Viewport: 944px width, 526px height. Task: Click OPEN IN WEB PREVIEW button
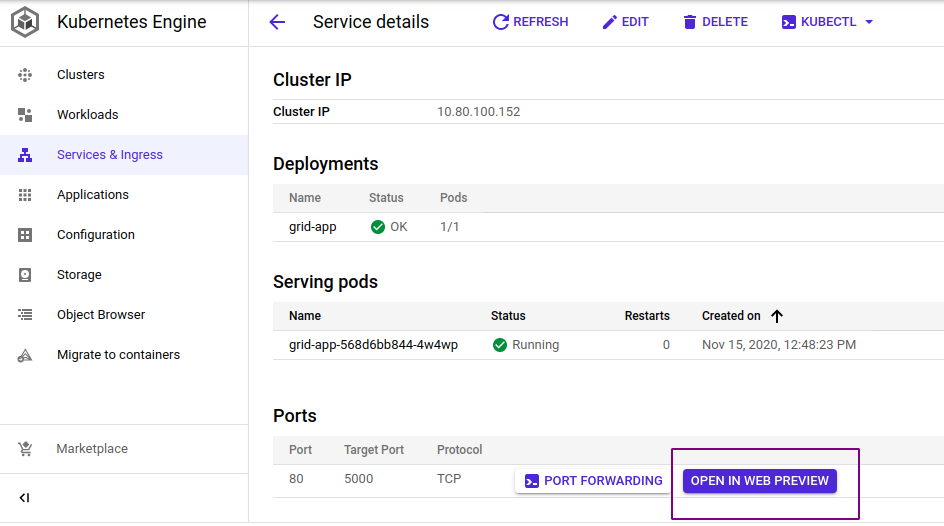click(x=759, y=481)
